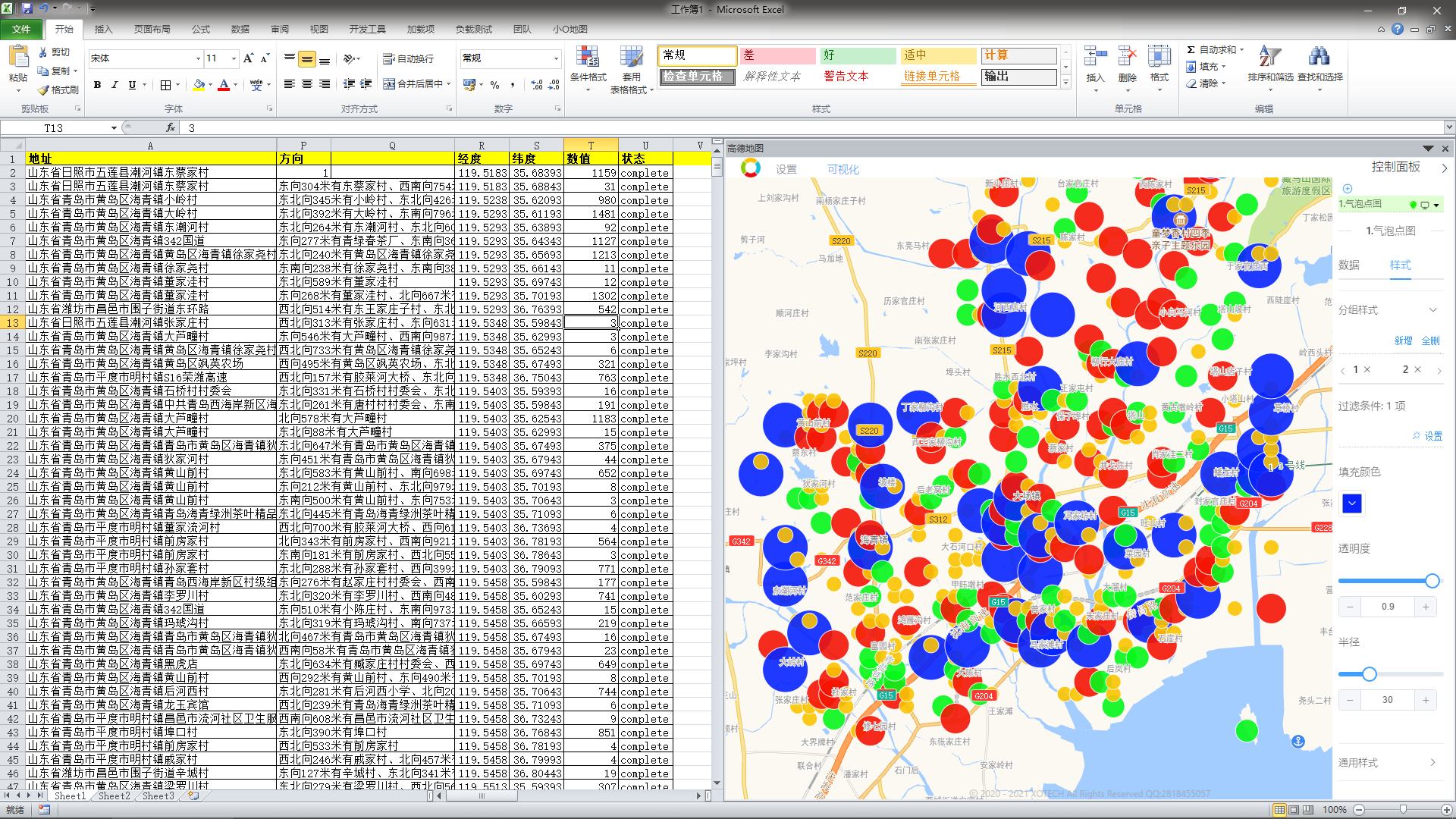Screen dimensions: 1456x819
Task: Open the fill color dropdown swatch
Action: tap(1352, 504)
